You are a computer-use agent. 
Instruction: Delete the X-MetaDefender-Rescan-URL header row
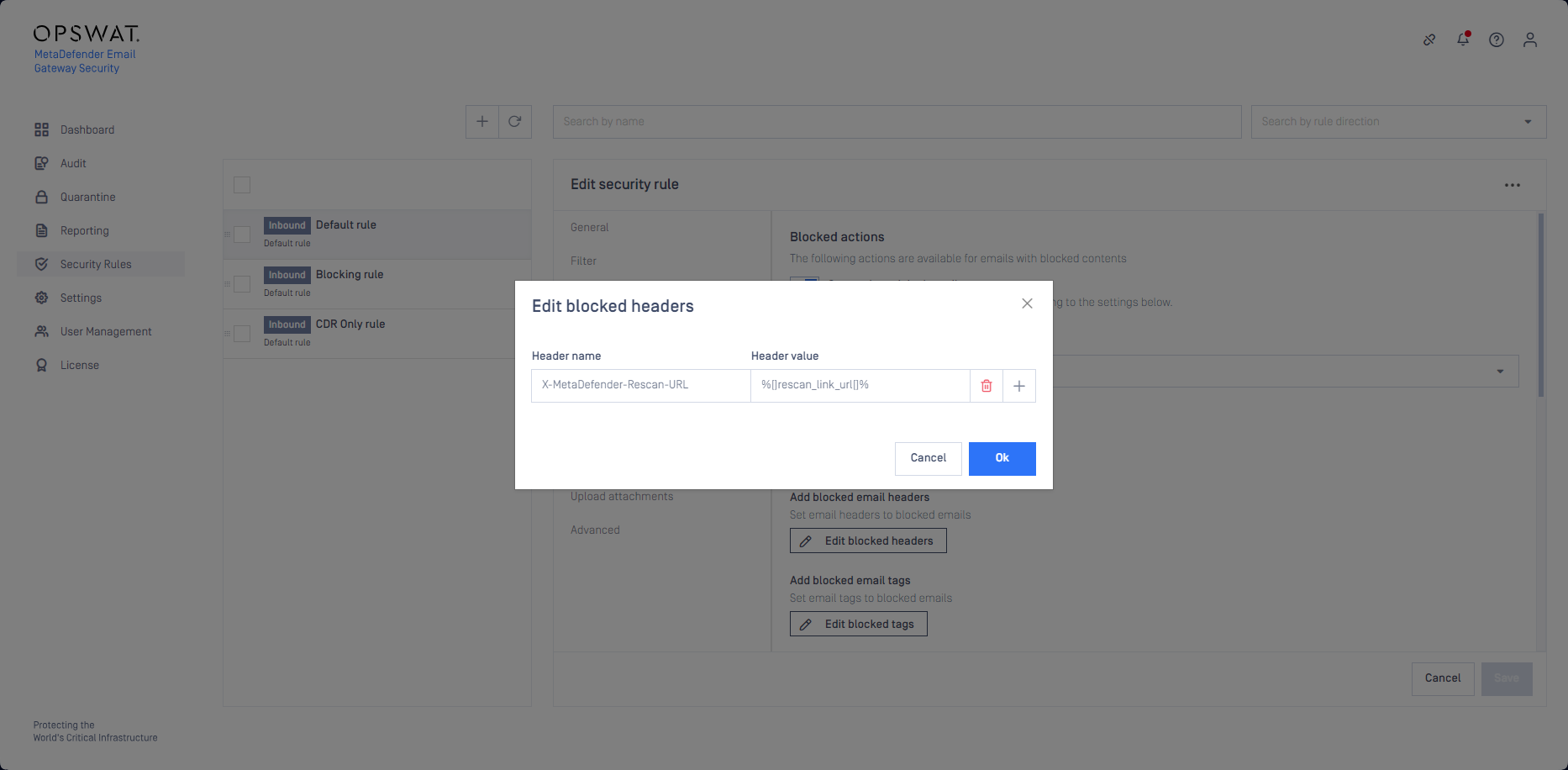tap(987, 386)
